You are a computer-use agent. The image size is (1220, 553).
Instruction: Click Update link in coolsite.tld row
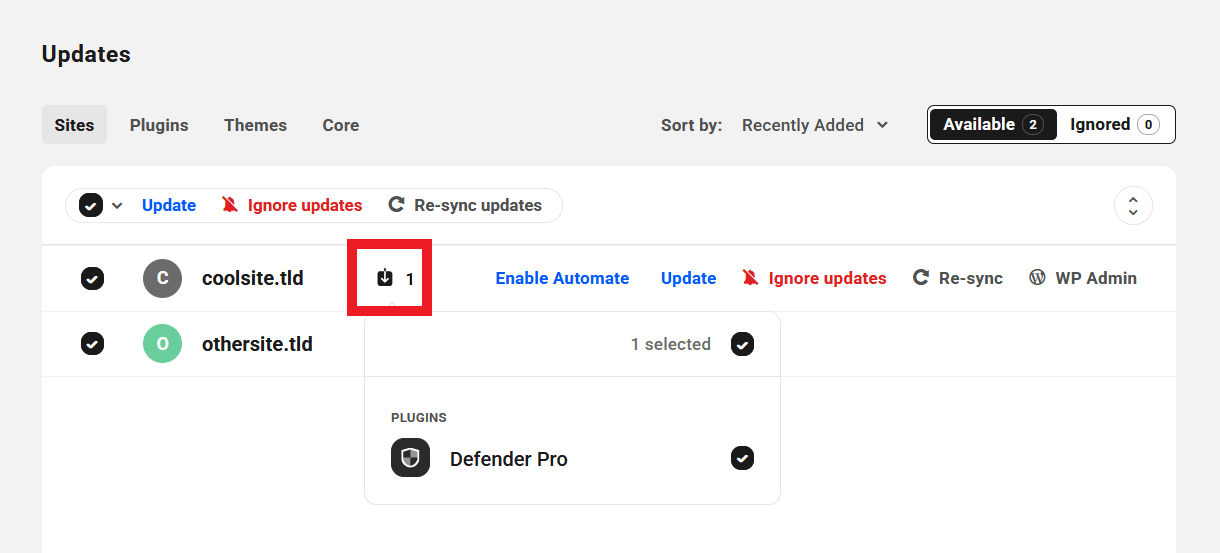[x=688, y=278]
